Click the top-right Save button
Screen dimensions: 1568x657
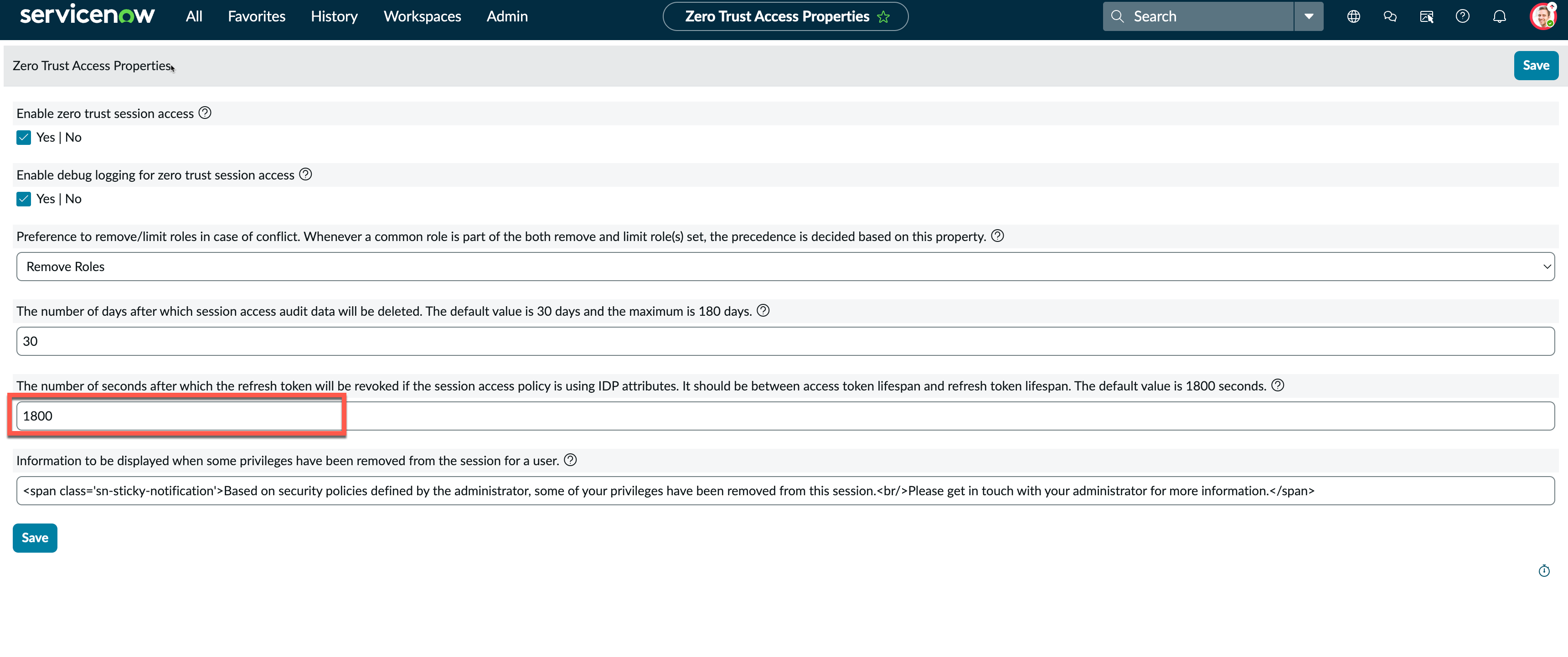click(x=1536, y=65)
